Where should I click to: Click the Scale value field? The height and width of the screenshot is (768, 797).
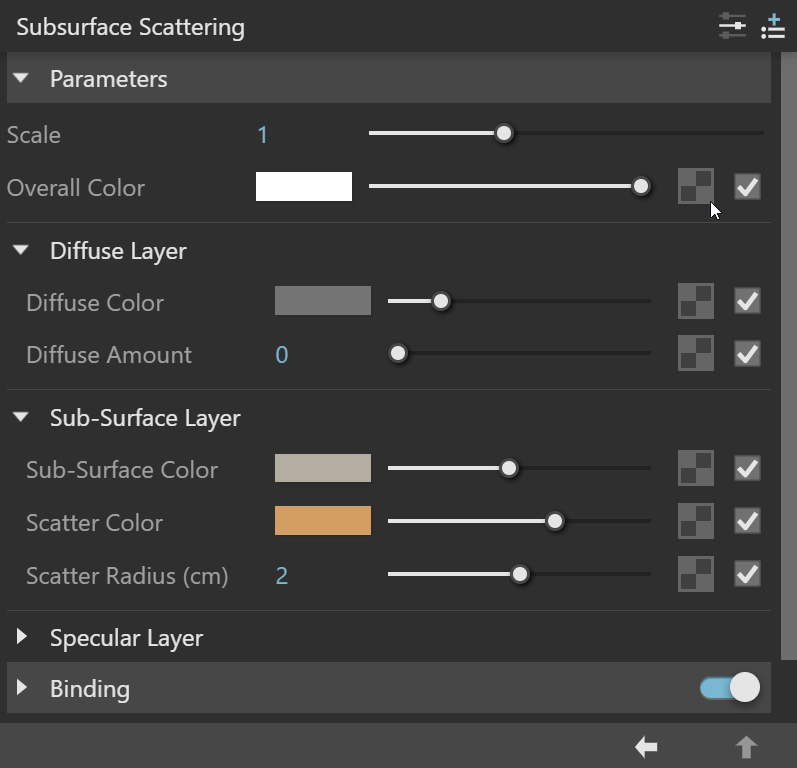click(x=262, y=135)
